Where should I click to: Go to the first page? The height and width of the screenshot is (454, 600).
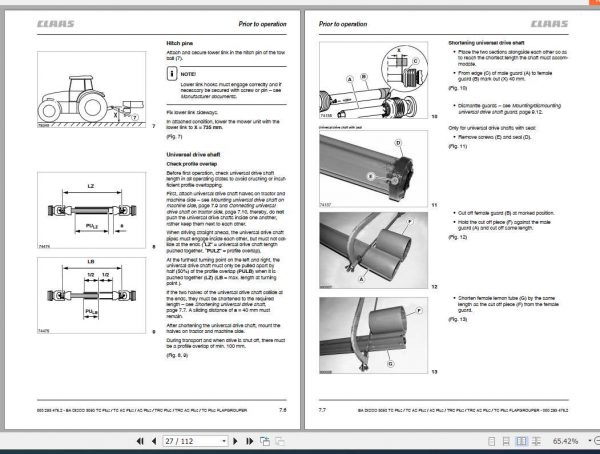[x=140, y=441]
